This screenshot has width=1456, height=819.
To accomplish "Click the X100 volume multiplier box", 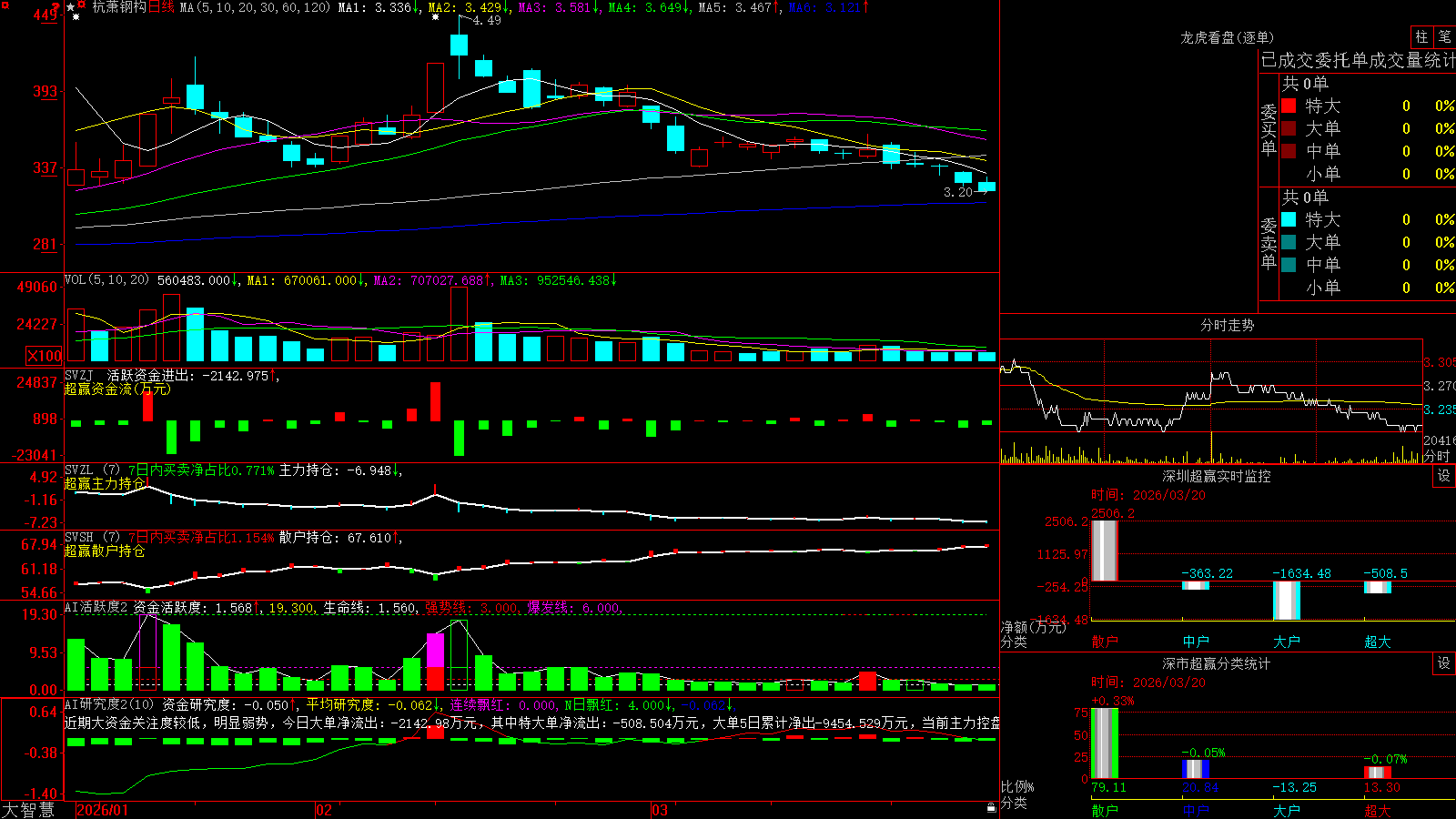I will click(44, 356).
